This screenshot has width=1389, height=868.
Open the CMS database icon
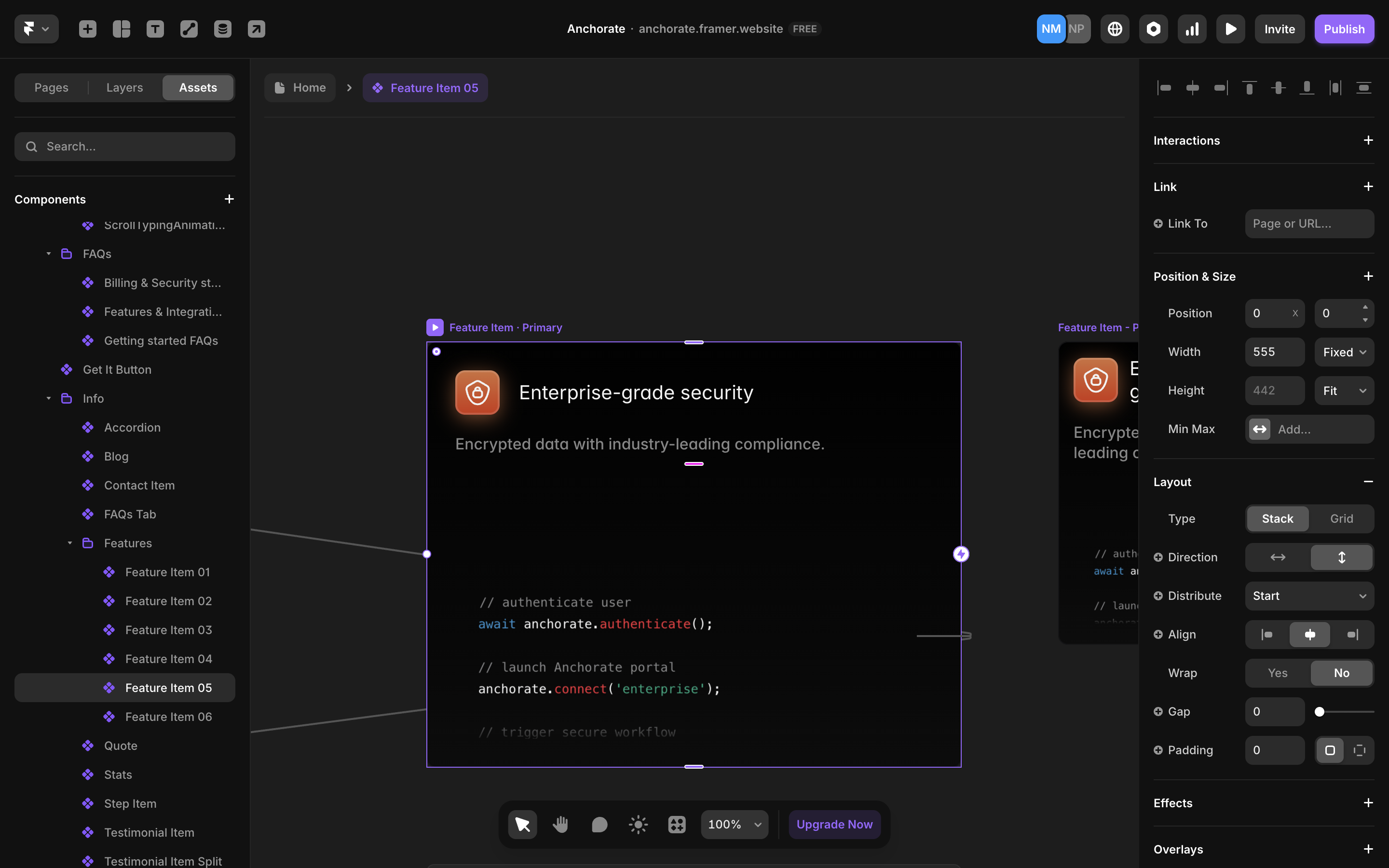click(x=223, y=29)
